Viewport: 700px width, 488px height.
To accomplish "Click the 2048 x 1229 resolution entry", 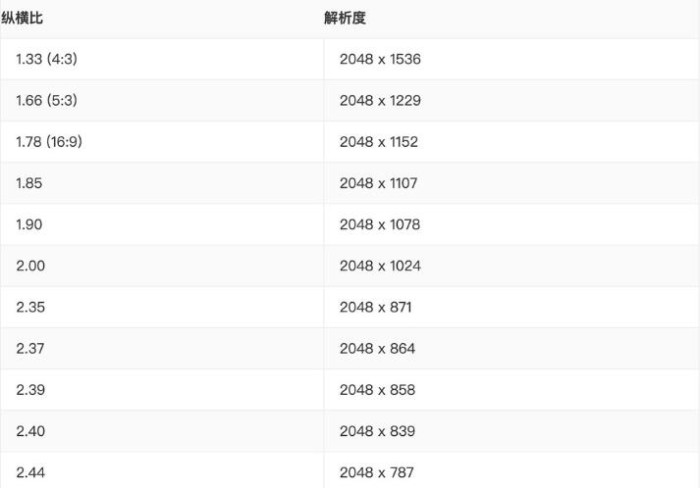I will pyautogui.click(x=380, y=100).
